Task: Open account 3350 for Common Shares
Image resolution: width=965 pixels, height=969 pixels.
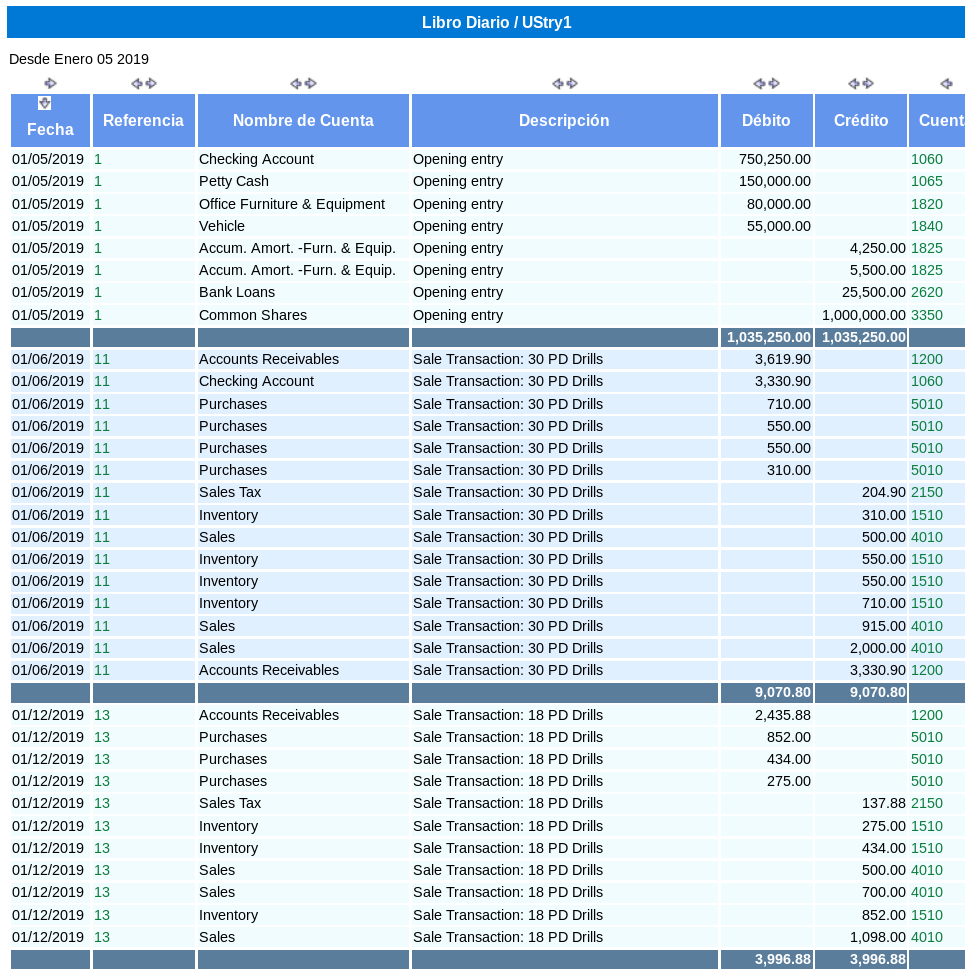Action: coord(927,315)
